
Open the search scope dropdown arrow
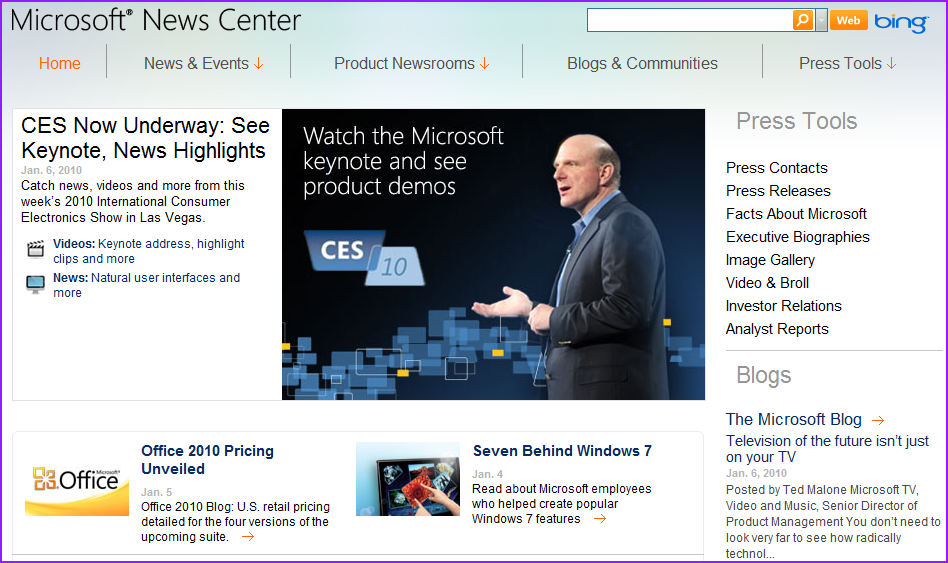point(822,20)
